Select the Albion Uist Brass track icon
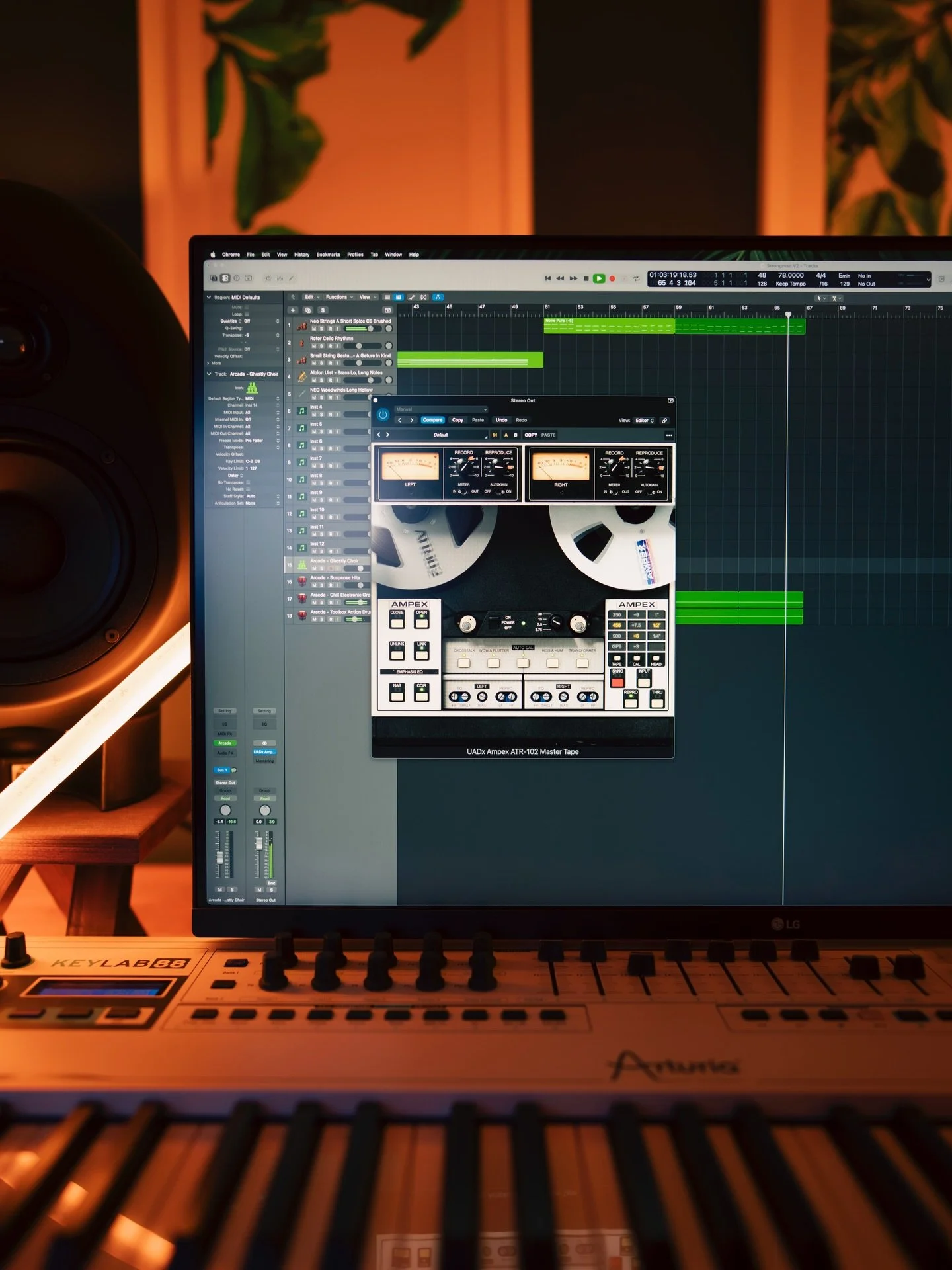This screenshot has width=952, height=1270. tap(301, 377)
